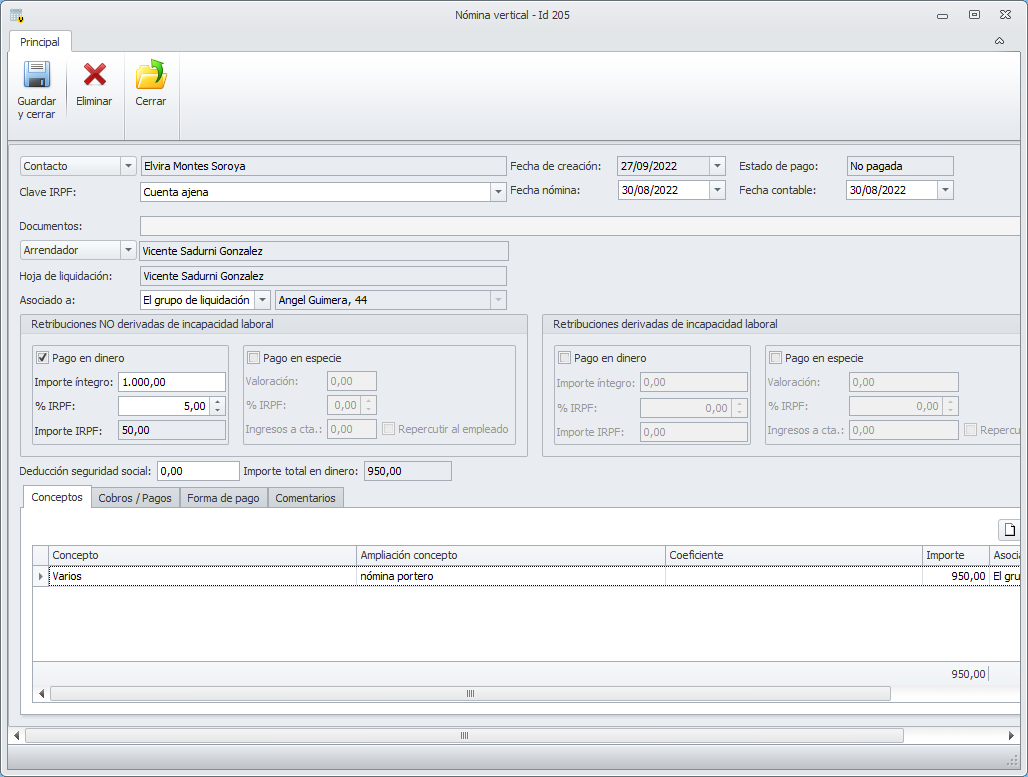This screenshot has width=1028, height=777.
Task: Open the Forma de pago tab
Action: click(223, 498)
